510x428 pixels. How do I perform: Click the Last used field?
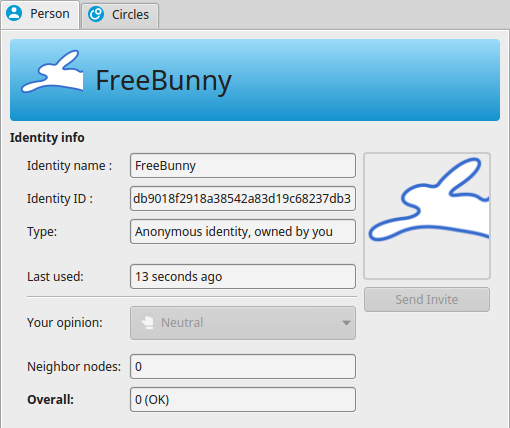click(243, 276)
